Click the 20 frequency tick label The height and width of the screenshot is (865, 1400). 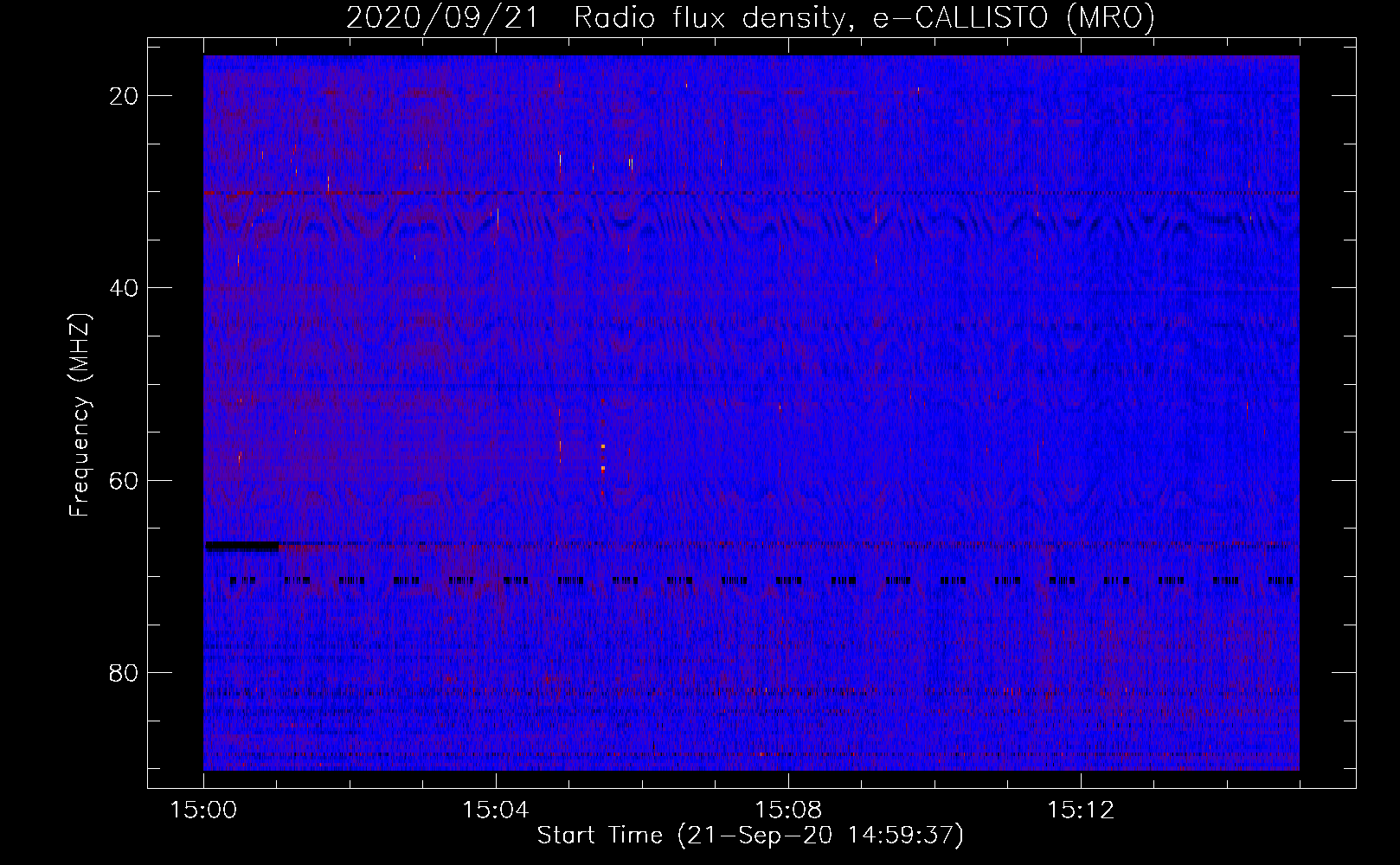pos(124,96)
